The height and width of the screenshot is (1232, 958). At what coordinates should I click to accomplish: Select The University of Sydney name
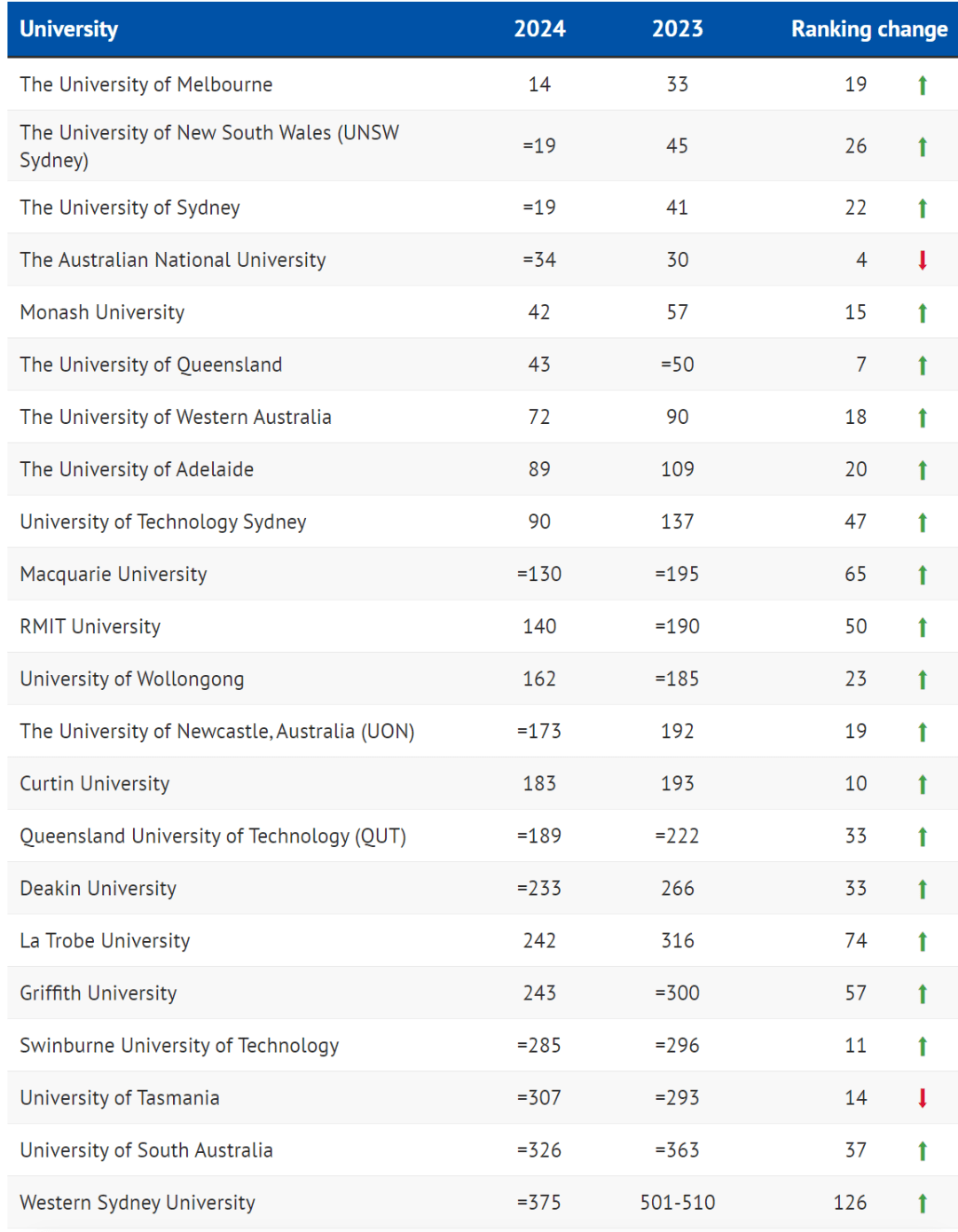[x=130, y=208]
